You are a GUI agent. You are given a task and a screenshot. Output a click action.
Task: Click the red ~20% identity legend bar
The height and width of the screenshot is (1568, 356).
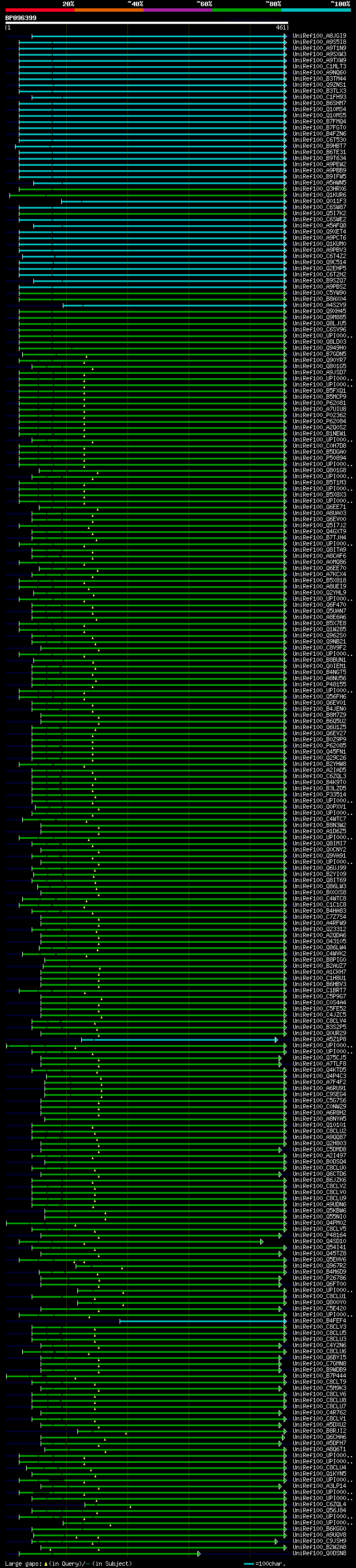pyautogui.click(x=40, y=10)
